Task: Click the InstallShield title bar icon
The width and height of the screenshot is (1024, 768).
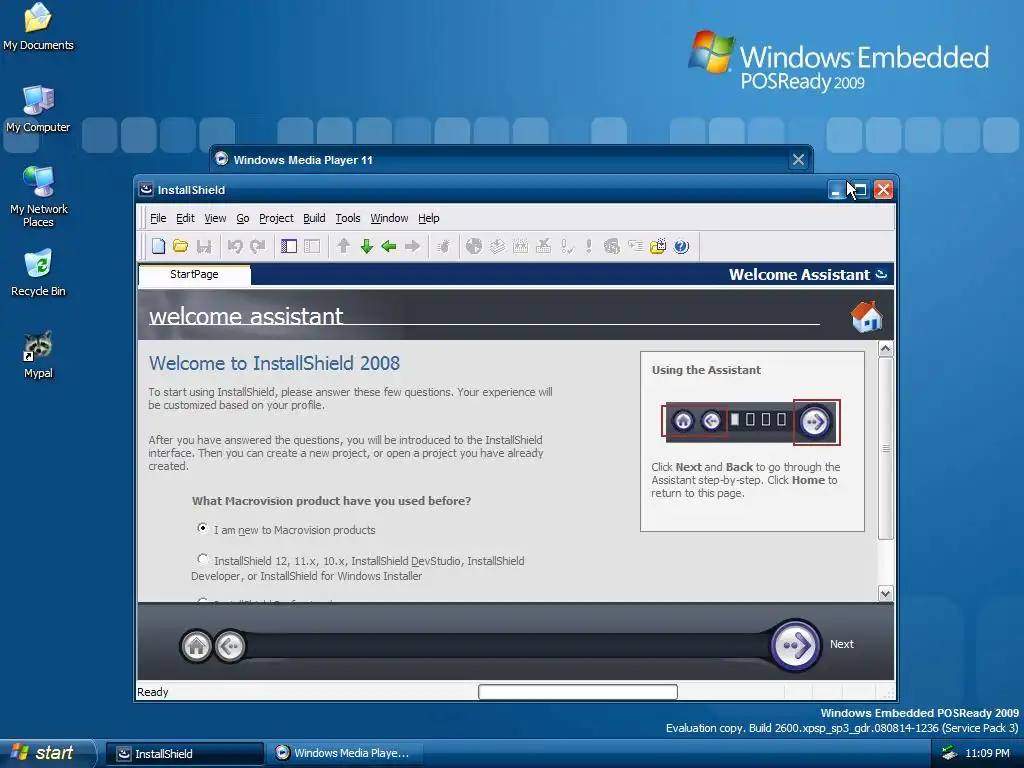Action: point(146,189)
